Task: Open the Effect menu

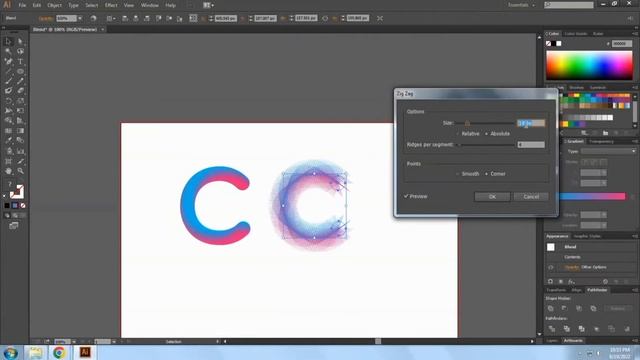Action: pyautogui.click(x=111, y=5)
